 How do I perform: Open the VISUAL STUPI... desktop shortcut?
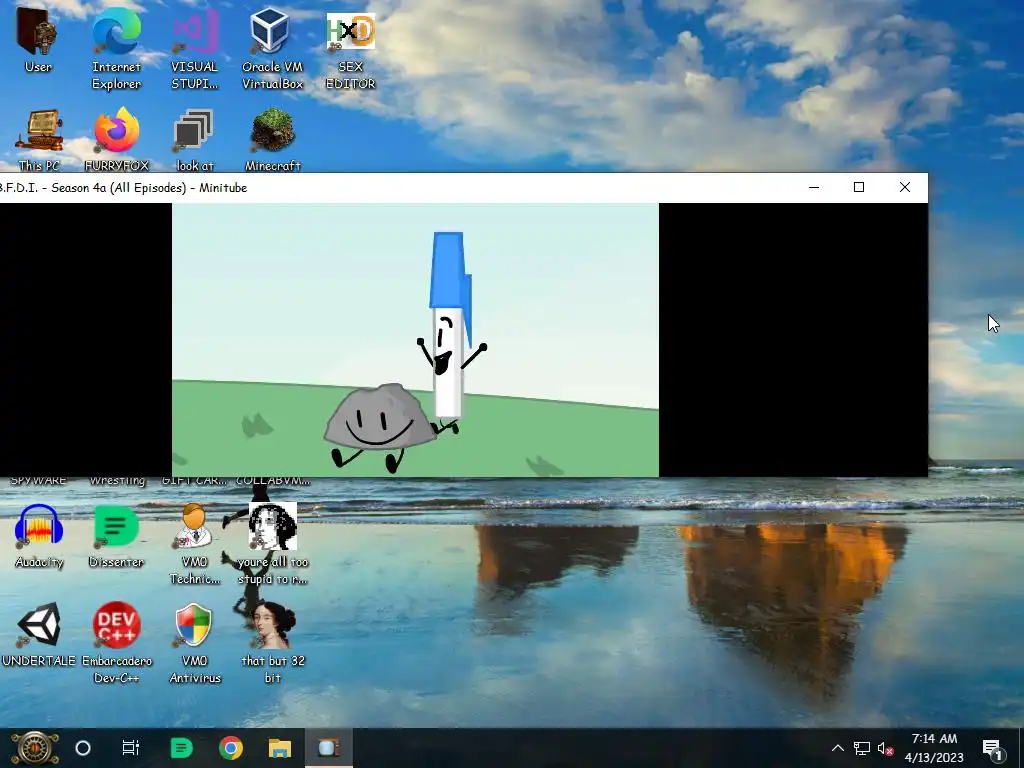click(x=195, y=49)
